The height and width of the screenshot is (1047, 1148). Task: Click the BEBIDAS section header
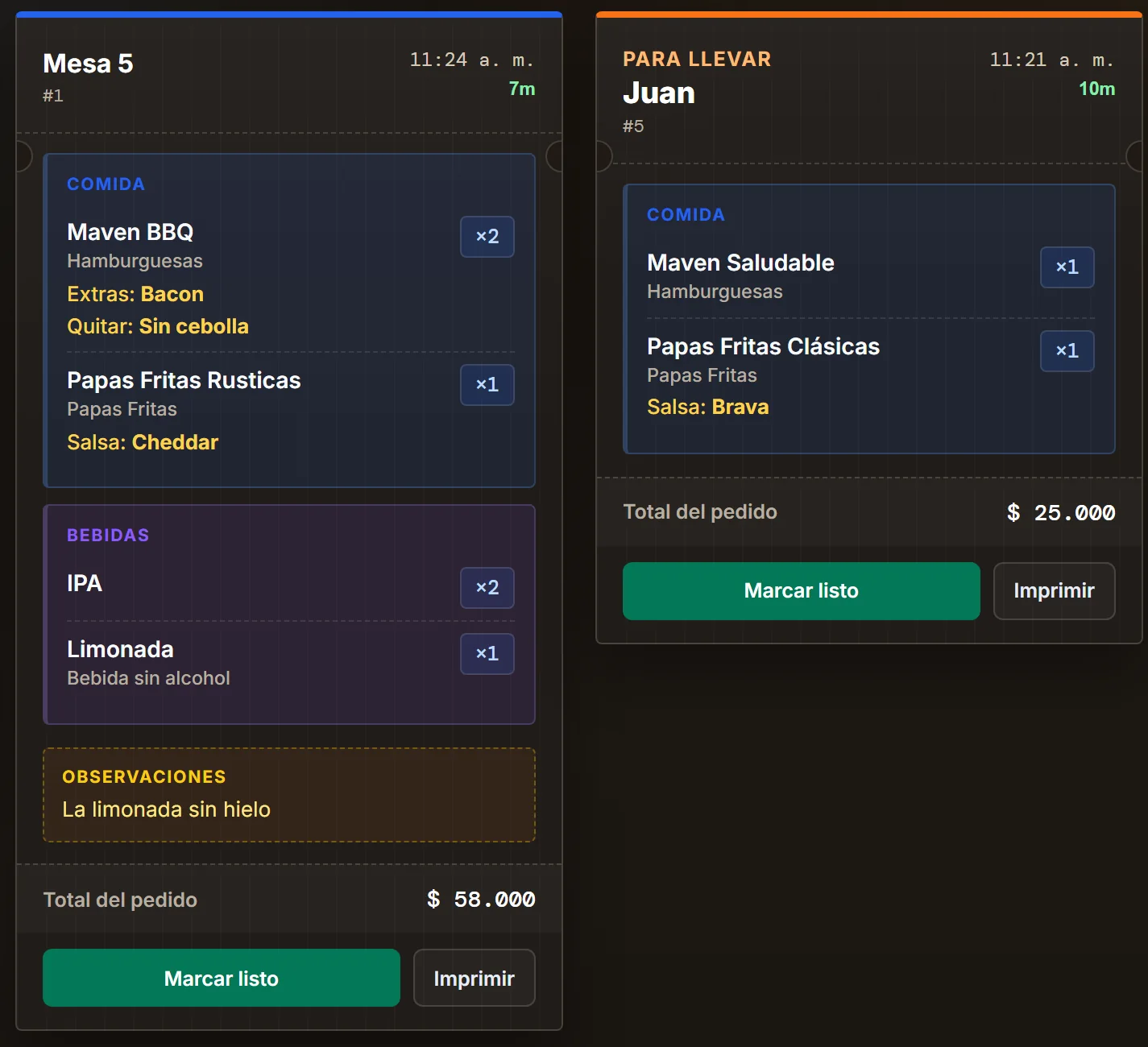pos(108,536)
